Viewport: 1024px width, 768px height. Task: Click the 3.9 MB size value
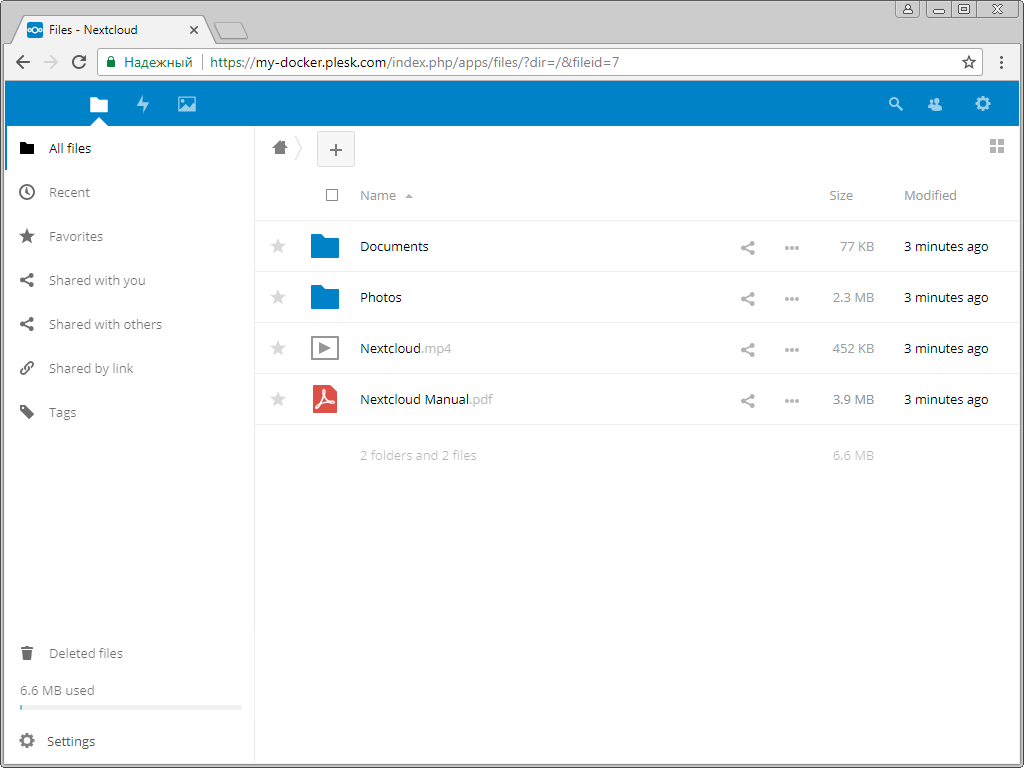[853, 399]
